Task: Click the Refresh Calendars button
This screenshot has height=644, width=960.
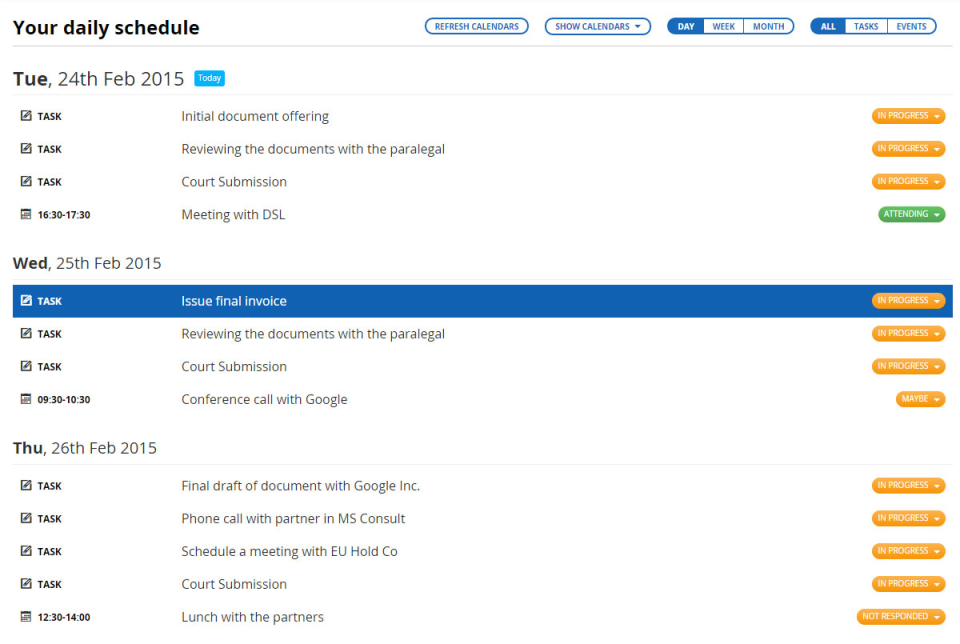Action: coord(476,26)
